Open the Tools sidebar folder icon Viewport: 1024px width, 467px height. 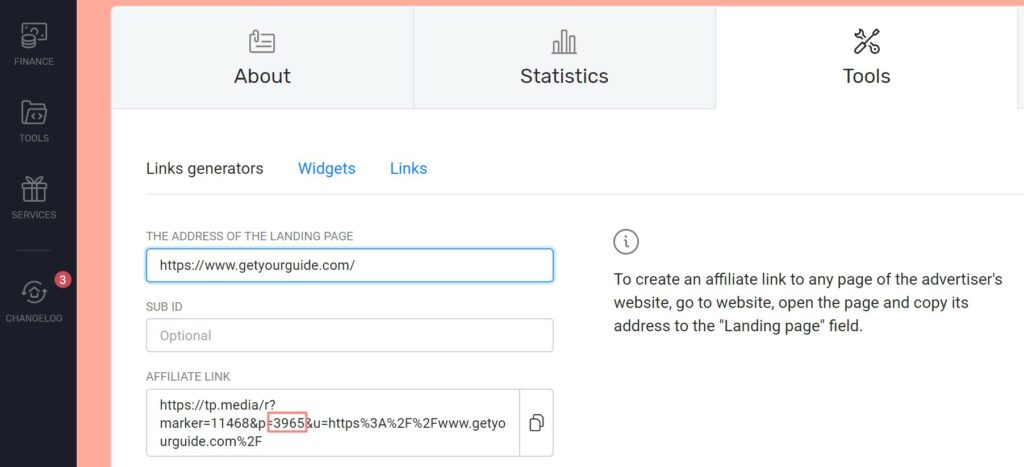tap(34, 112)
